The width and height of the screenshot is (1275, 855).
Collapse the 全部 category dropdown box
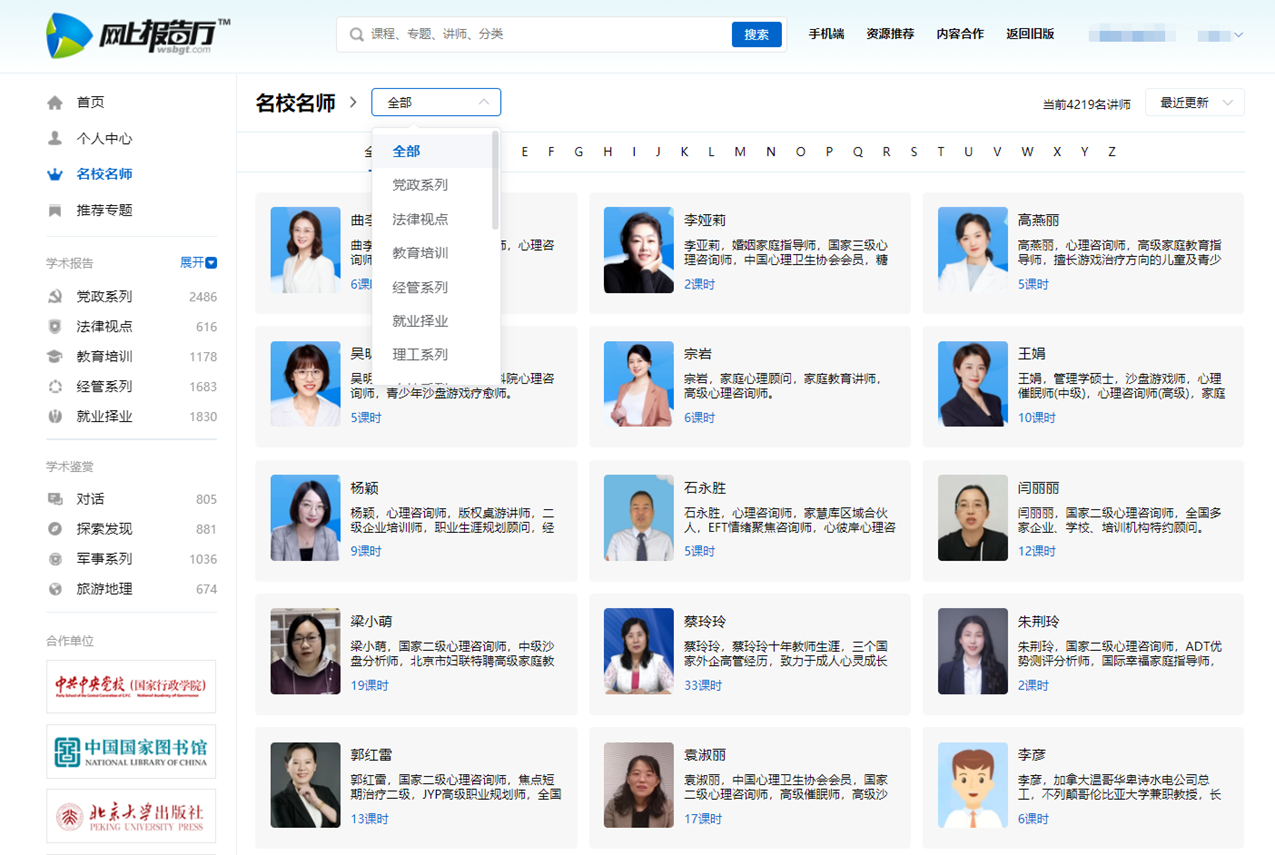[436, 103]
